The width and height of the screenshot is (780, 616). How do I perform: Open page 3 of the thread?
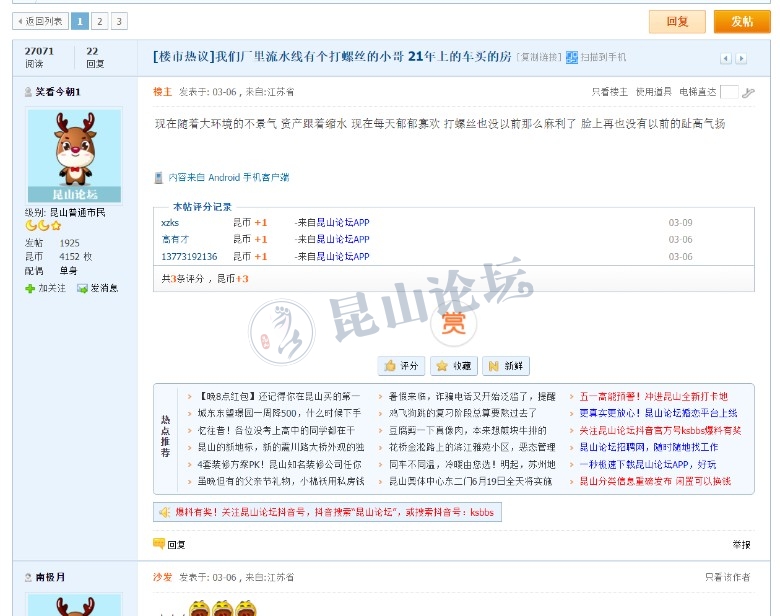pyautogui.click(x=119, y=21)
